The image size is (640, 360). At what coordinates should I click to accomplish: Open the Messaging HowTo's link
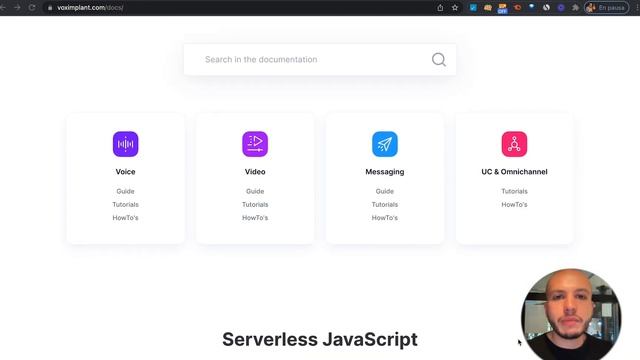click(385, 218)
